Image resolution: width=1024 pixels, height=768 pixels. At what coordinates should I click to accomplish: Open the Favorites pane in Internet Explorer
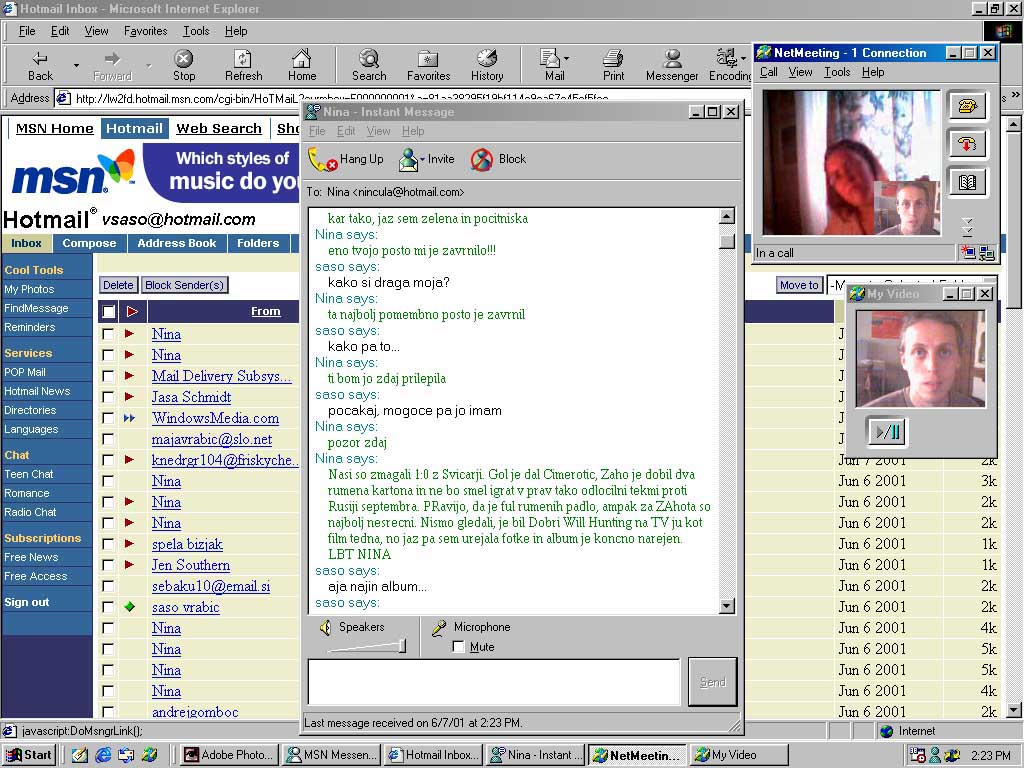(428, 66)
